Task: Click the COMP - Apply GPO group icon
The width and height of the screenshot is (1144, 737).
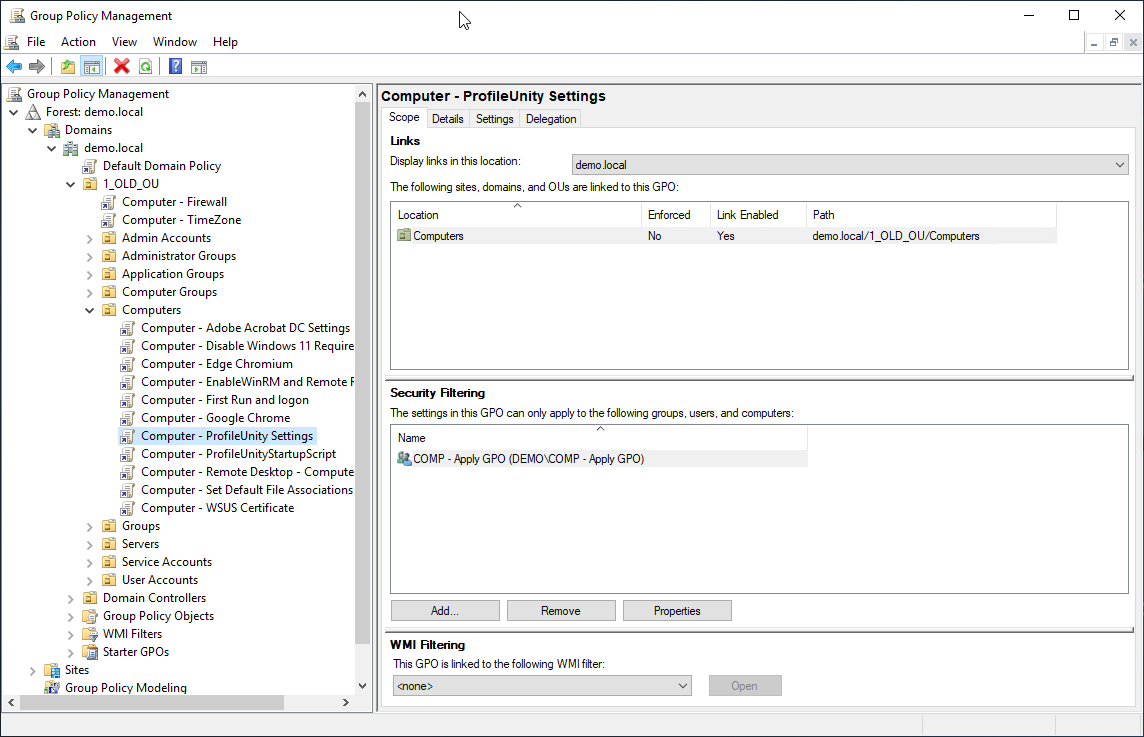Action: (x=404, y=459)
